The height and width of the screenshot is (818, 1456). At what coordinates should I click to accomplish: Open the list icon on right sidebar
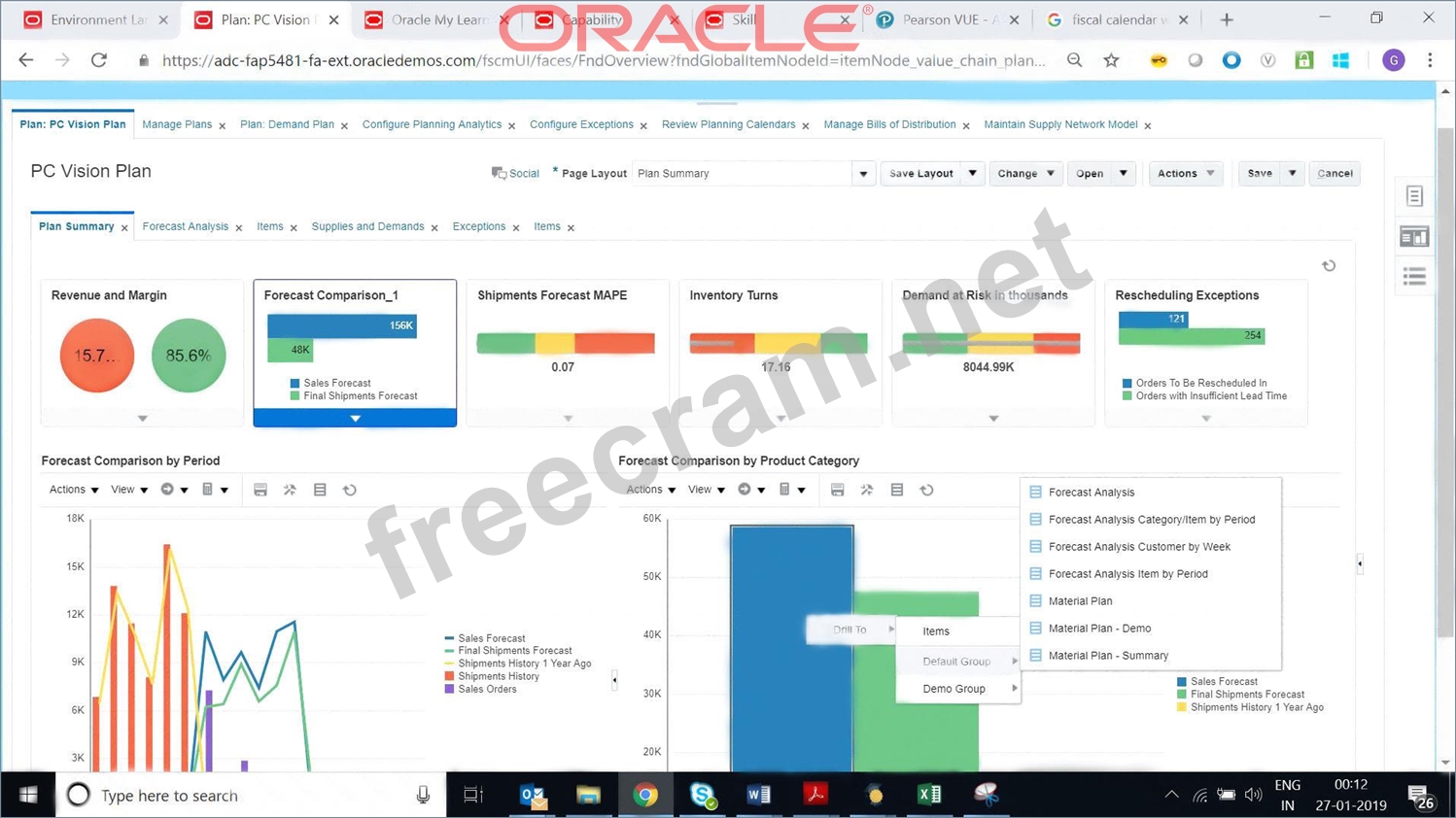1414,276
